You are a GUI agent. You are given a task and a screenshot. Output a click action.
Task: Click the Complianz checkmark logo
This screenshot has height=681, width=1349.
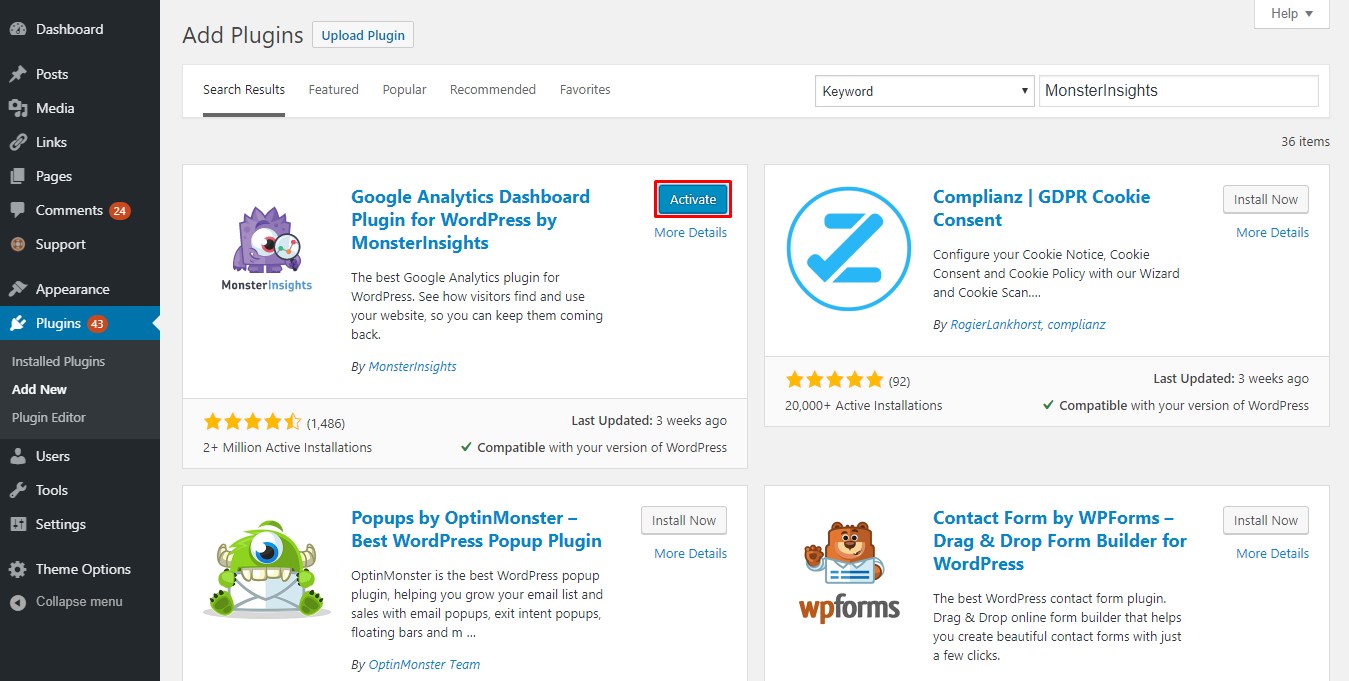[849, 248]
